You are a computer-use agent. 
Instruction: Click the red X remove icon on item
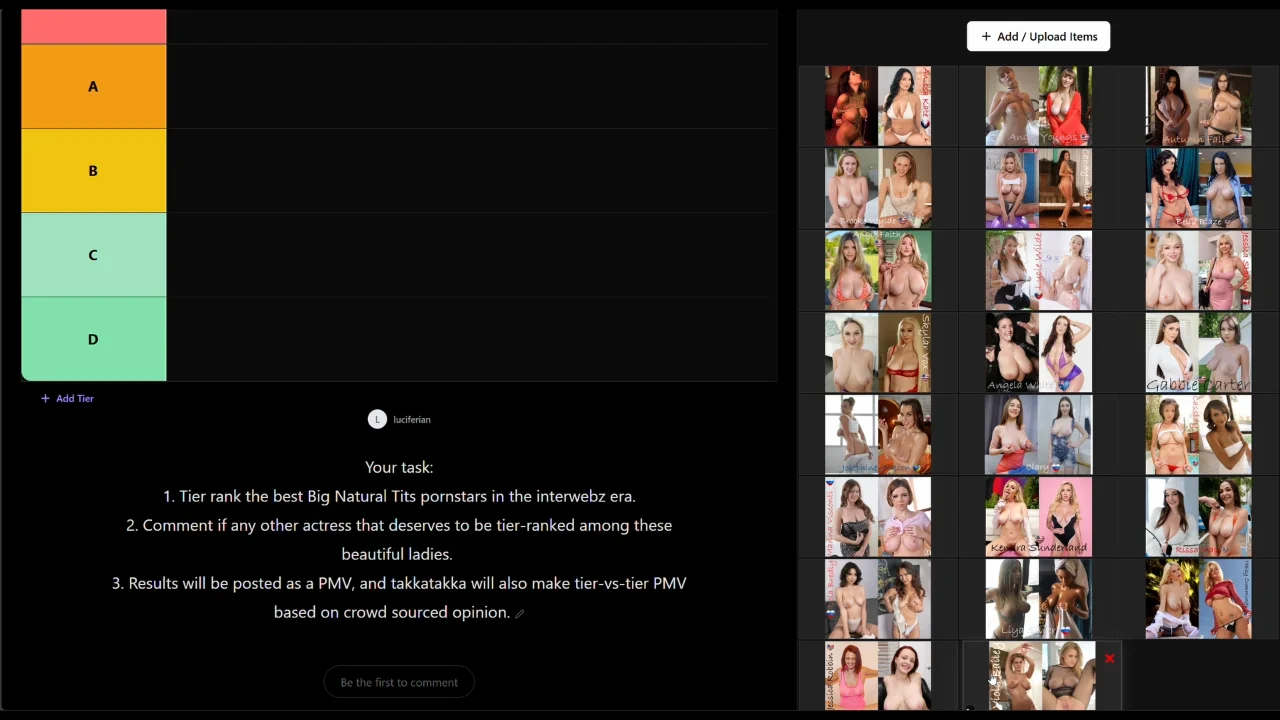1109,658
